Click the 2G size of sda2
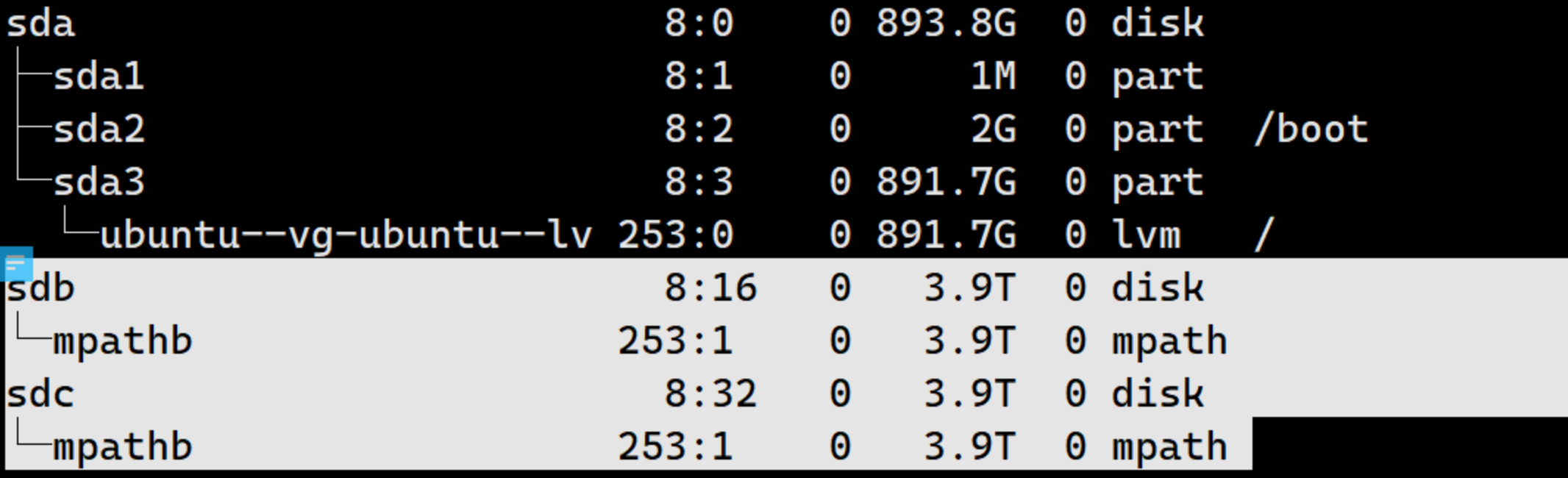This screenshot has width=1568, height=478. click(994, 129)
